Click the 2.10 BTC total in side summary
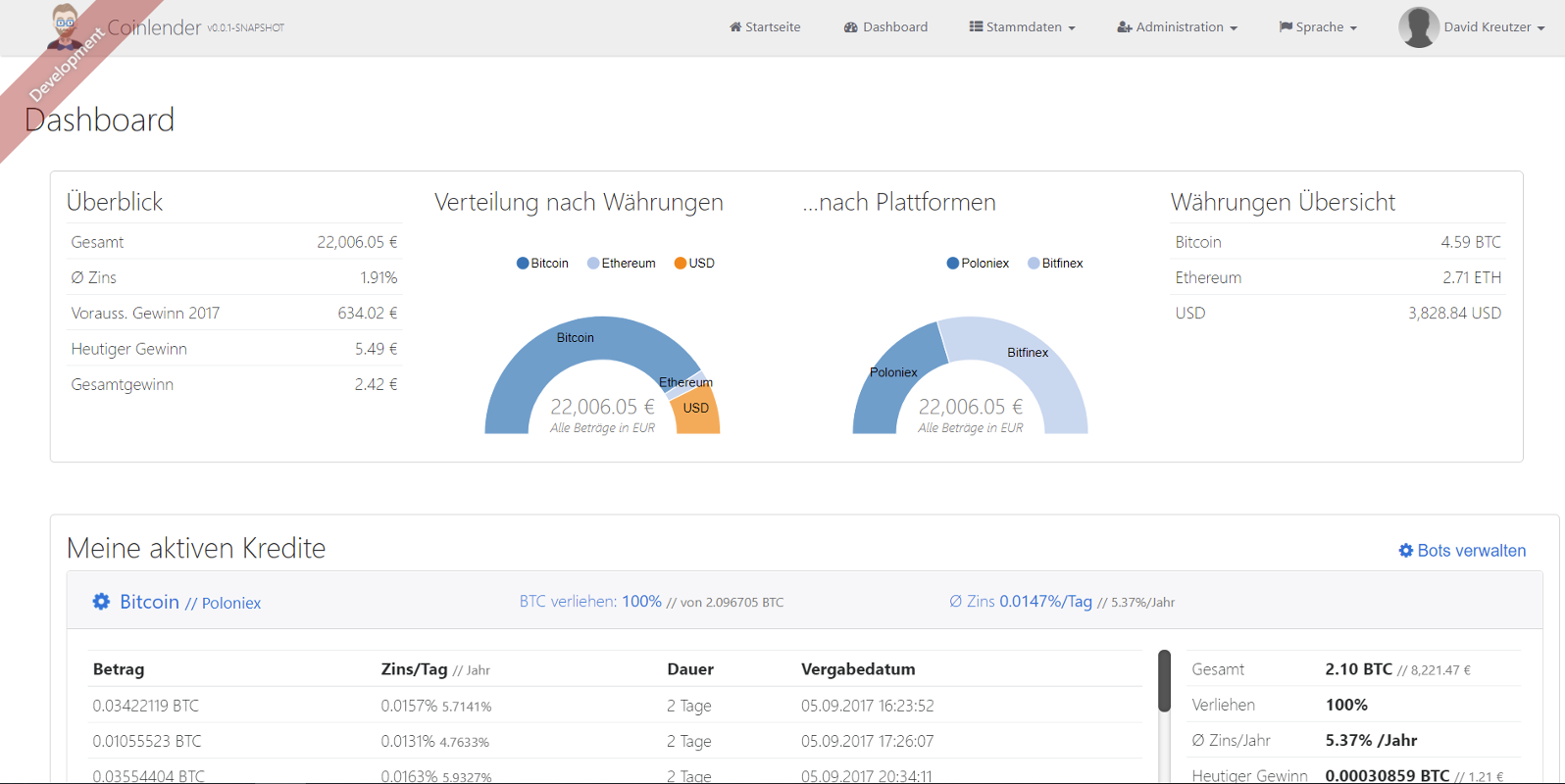 pos(1358,669)
